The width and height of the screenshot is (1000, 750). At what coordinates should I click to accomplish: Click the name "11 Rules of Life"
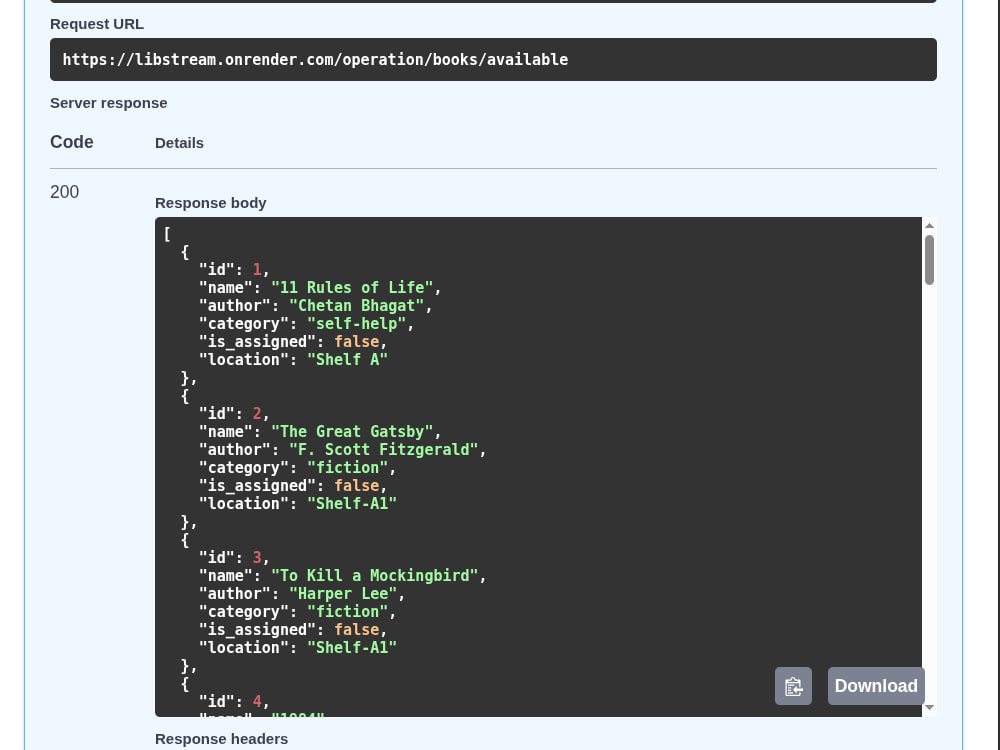pos(352,288)
